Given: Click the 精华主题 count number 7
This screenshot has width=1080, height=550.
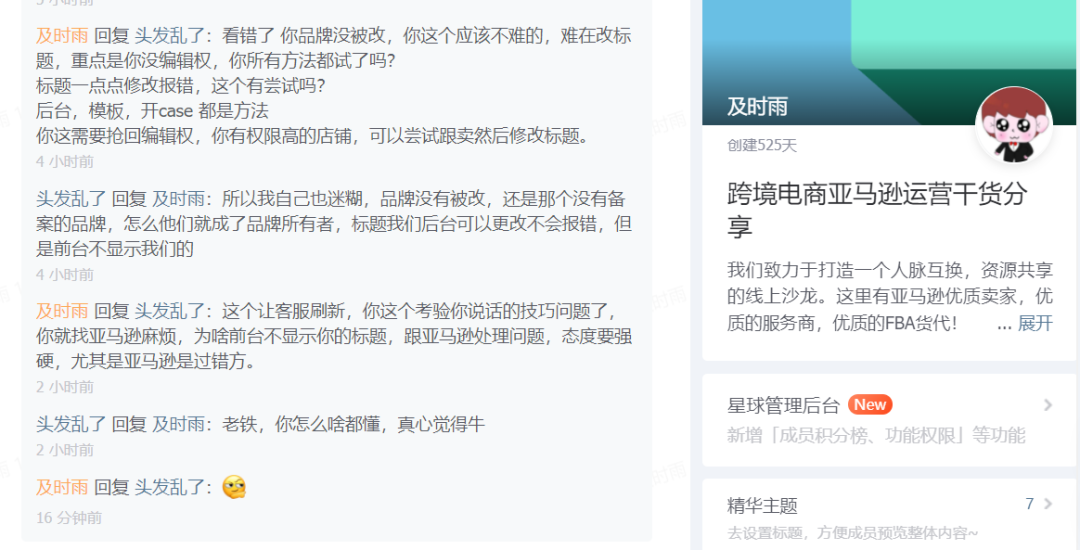Looking at the screenshot, I should [x=1030, y=504].
